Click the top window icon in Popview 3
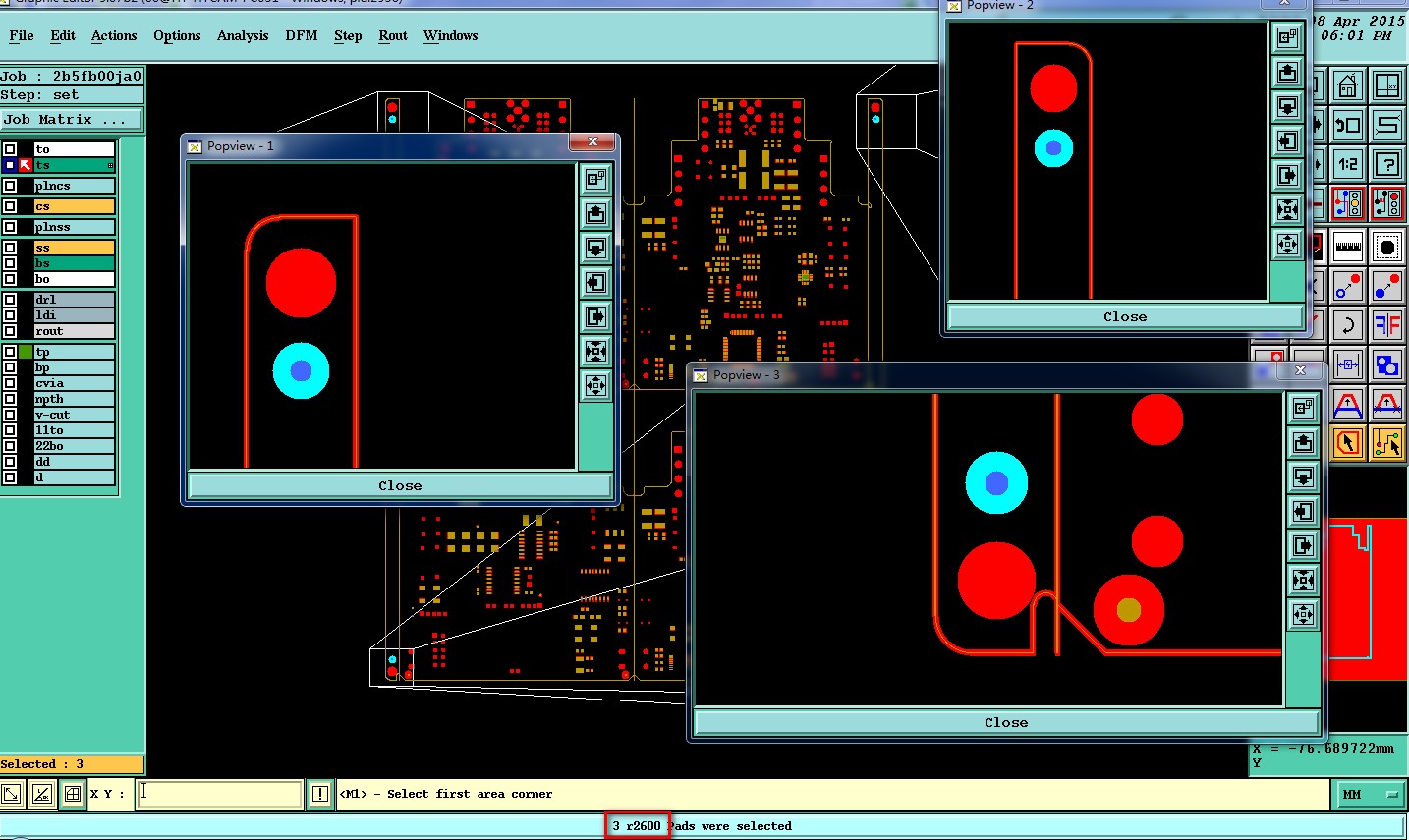The width and height of the screenshot is (1409, 840). tap(1304, 409)
